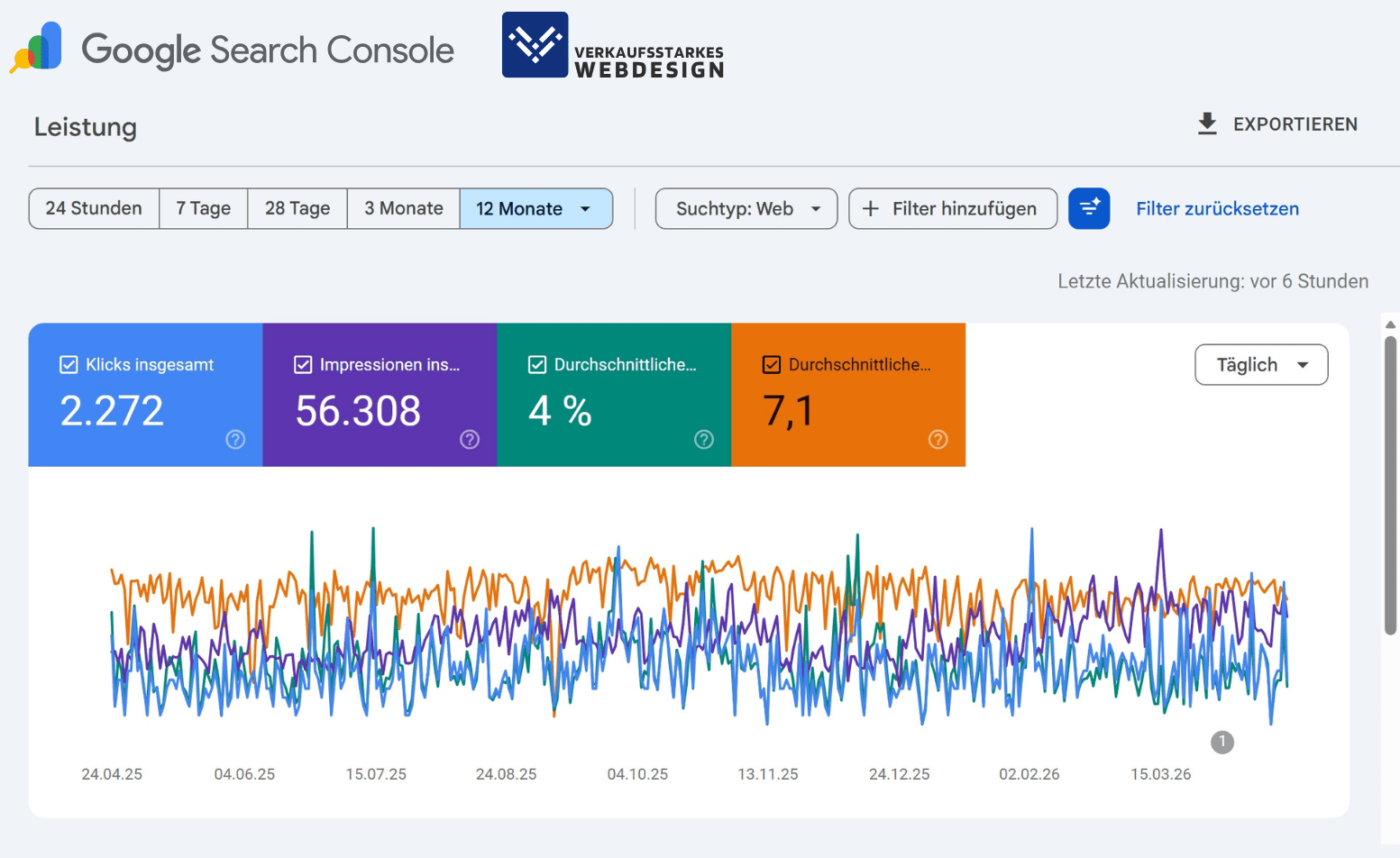
Task: Open the Suchtyp: Web dropdown
Action: coord(746,208)
